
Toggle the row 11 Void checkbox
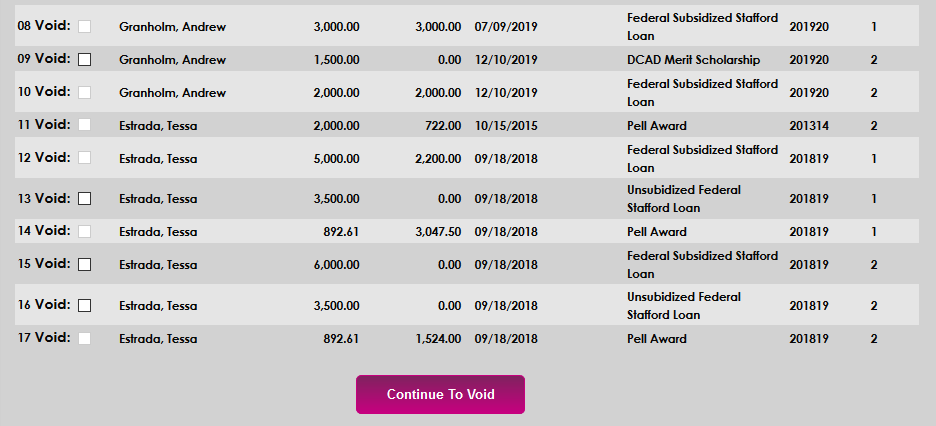pyautogui.click(x=85, y=125)
